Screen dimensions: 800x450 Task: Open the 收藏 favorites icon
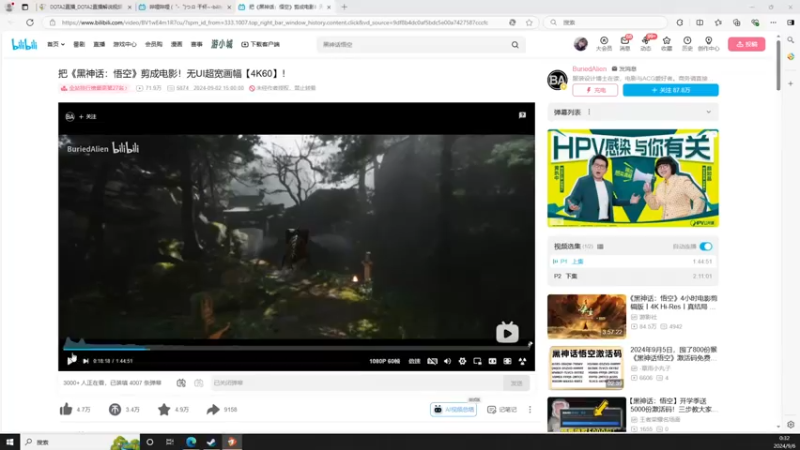666,44
